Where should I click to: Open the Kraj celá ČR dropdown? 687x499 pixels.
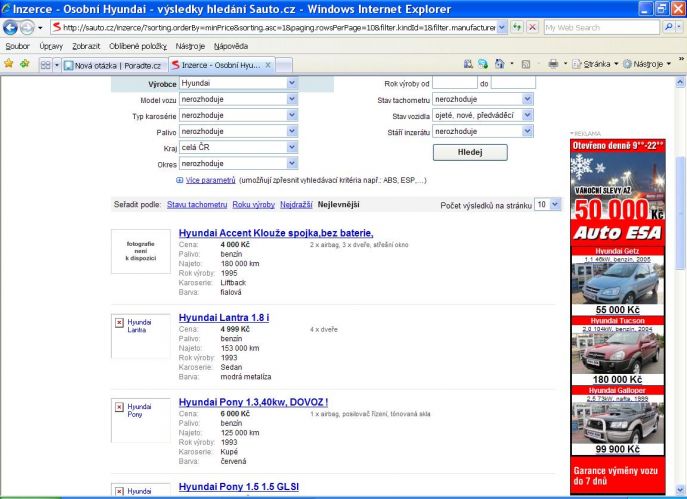click(239, 148)
